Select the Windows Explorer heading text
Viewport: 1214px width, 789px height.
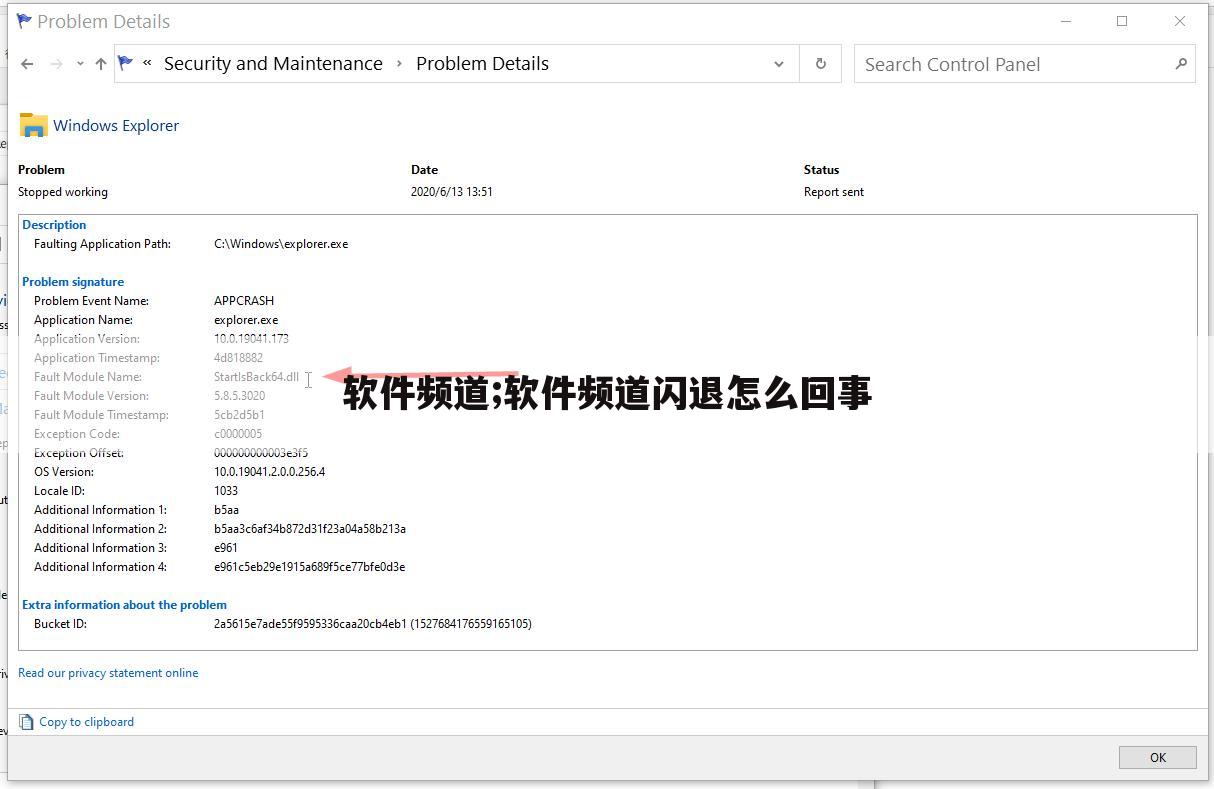[116, 126]
